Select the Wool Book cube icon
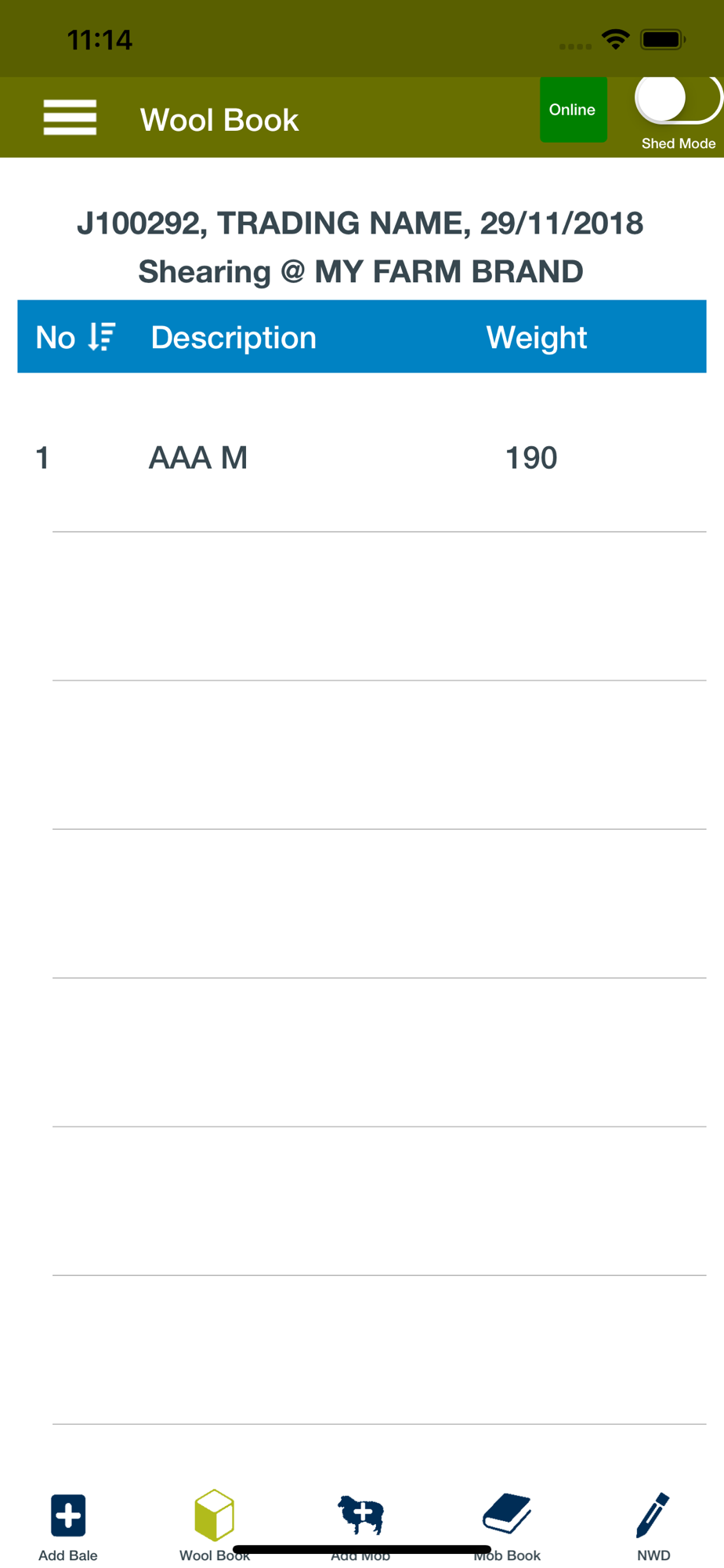724x1568 pixels. (214, 1515)
